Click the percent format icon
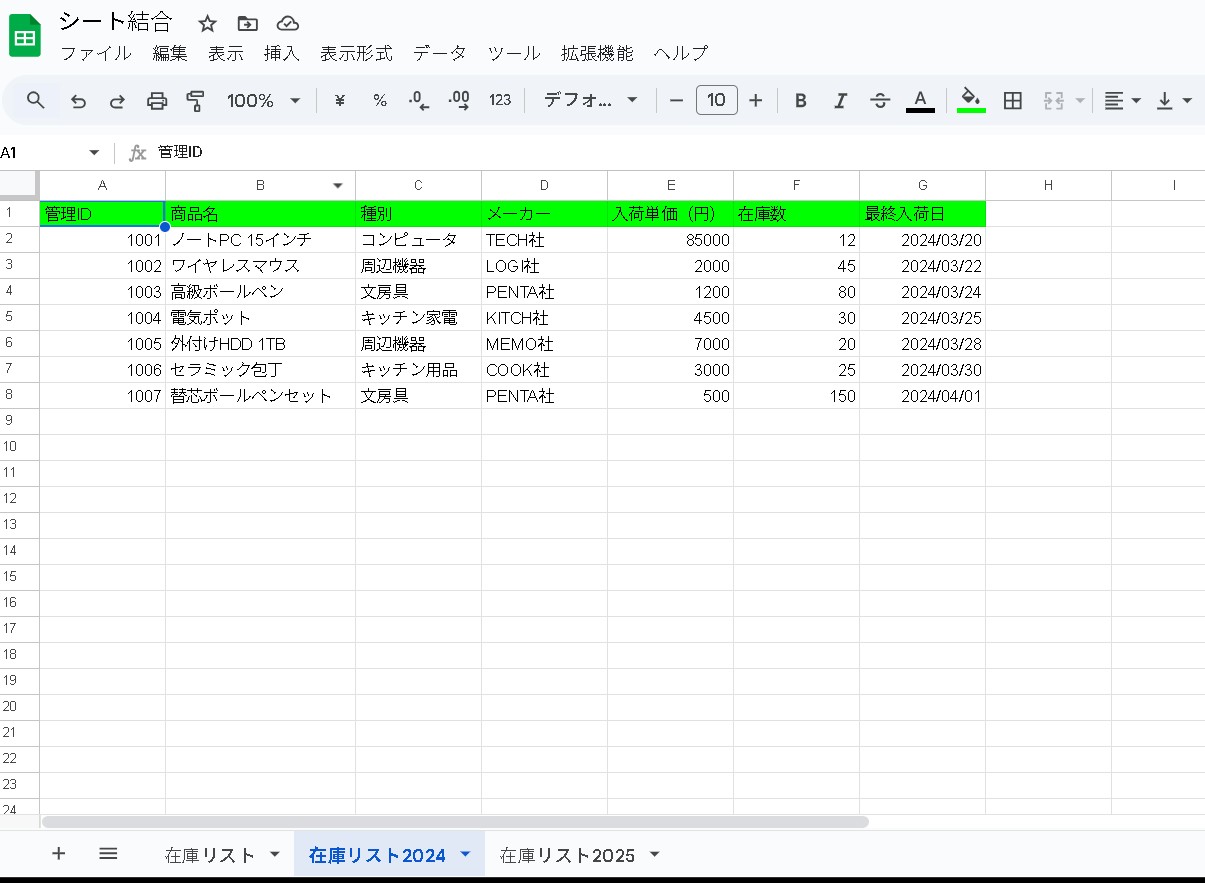Image resolution: width=1205 pixels, height=883 pixels. coord(379,100)
